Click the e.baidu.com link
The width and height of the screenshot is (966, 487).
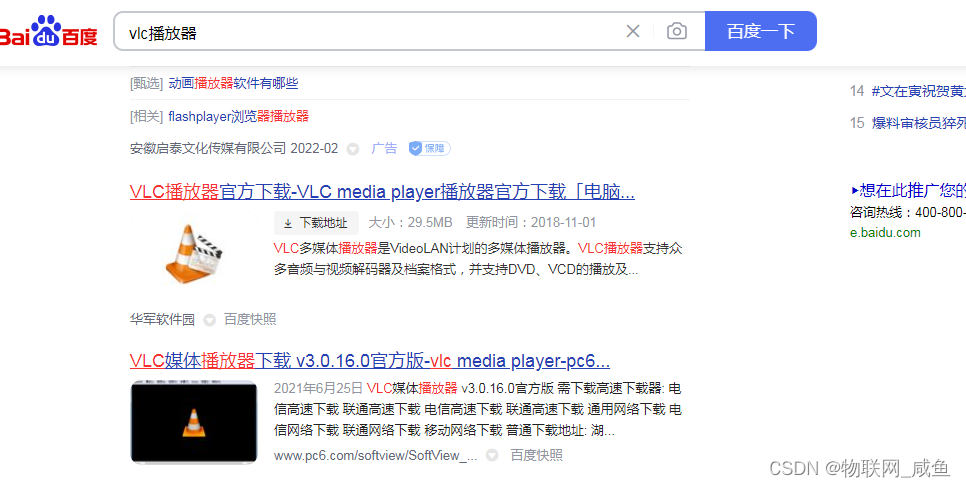click(x=885, y=232)
